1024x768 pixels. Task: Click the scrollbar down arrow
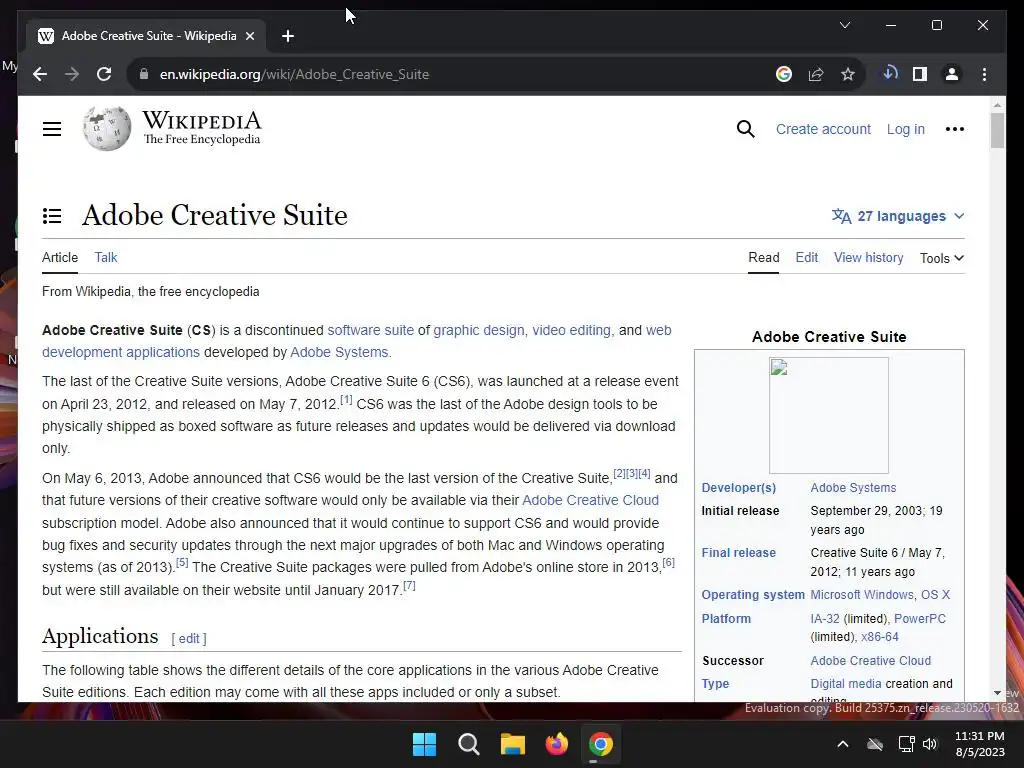(997, 693)
